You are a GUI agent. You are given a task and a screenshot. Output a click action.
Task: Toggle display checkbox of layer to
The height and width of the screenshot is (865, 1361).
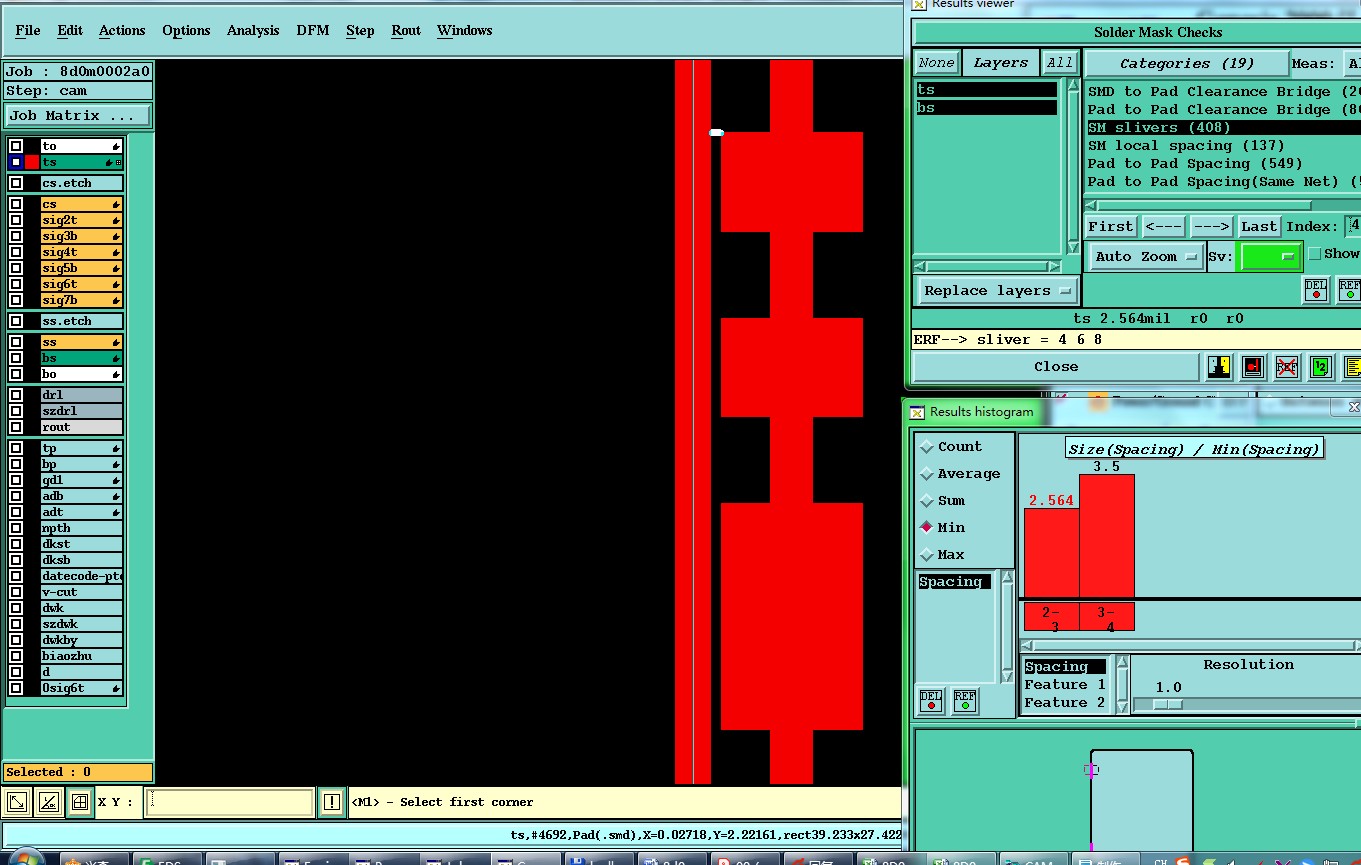(x=16, y=146)
